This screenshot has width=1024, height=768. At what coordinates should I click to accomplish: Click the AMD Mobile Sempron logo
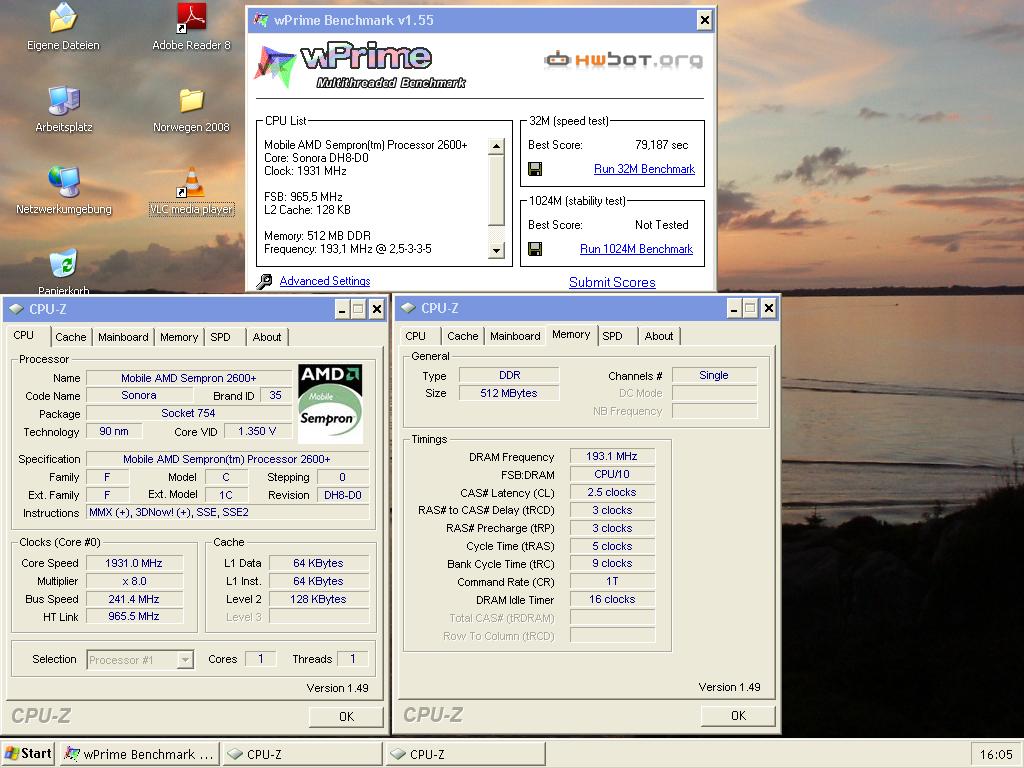click(330, 404)
